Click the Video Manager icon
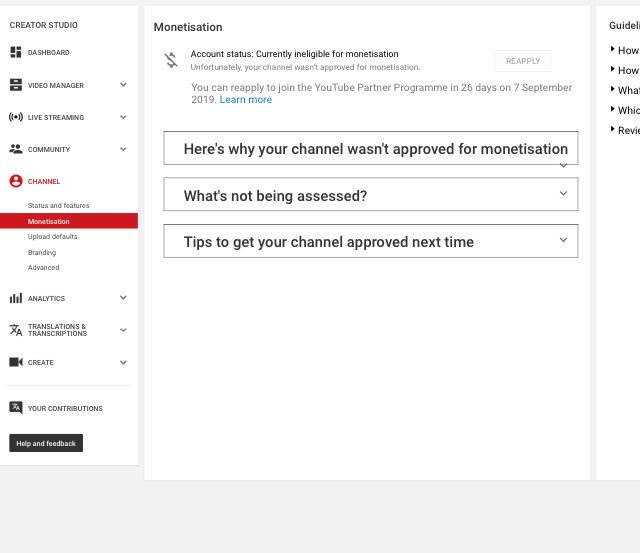The height and width of the screenshot is (553, 640). (16, 85)
